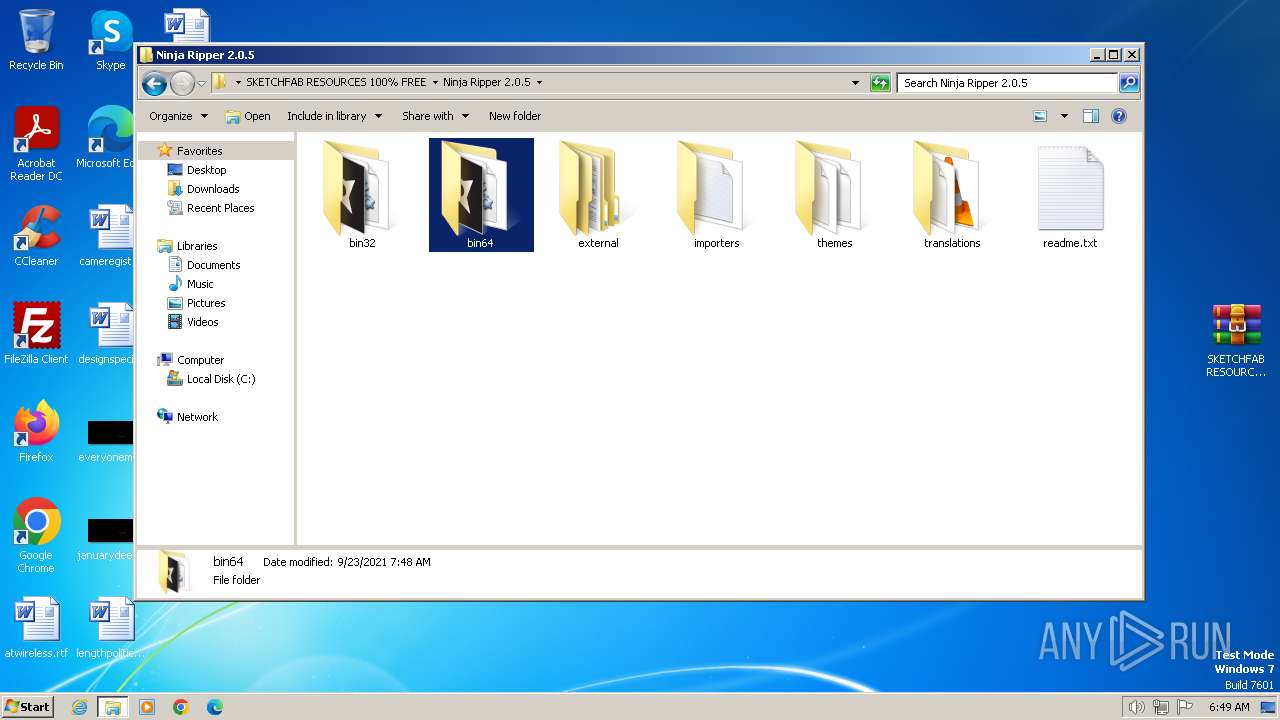
Task: Select atwireless.rtf desktop document
Action: click(36, 628)
